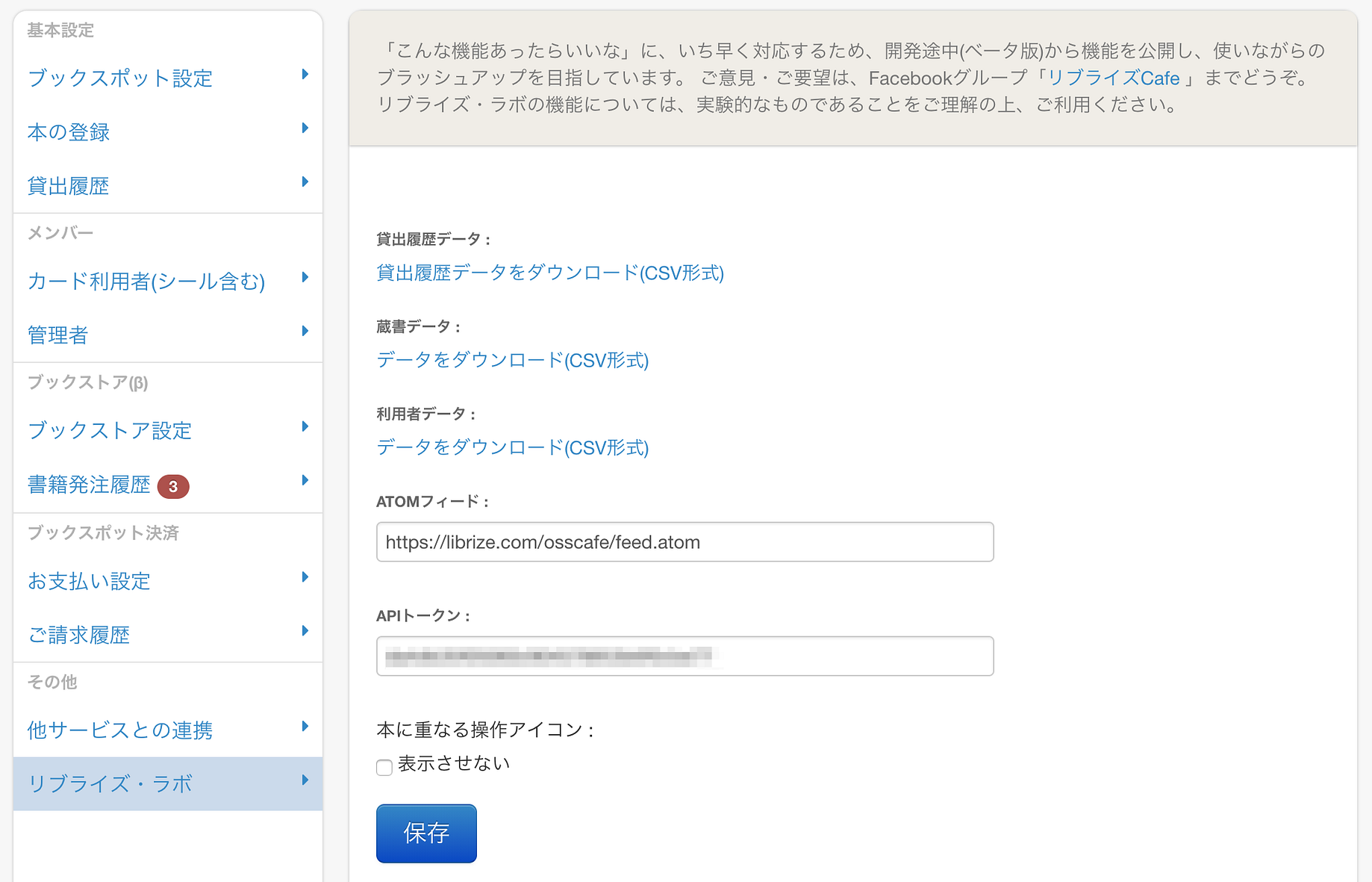Download 利用者データ CSV link

click(512, 447)
